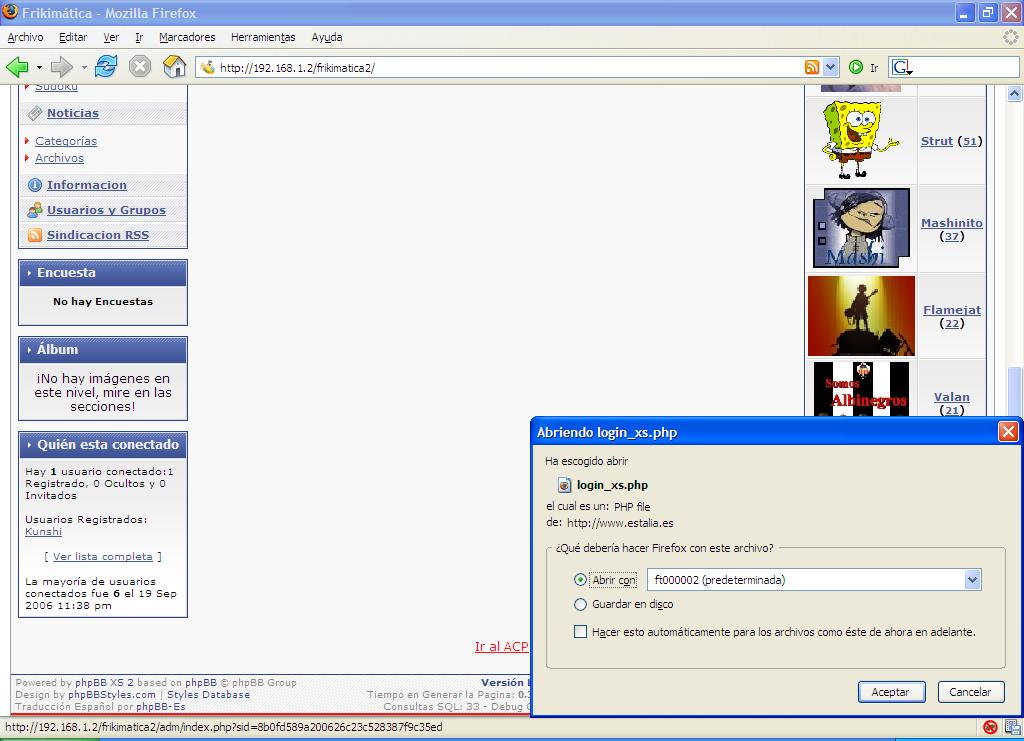Reload the page with the refresh icon
1024x741 pixels.
106,67
